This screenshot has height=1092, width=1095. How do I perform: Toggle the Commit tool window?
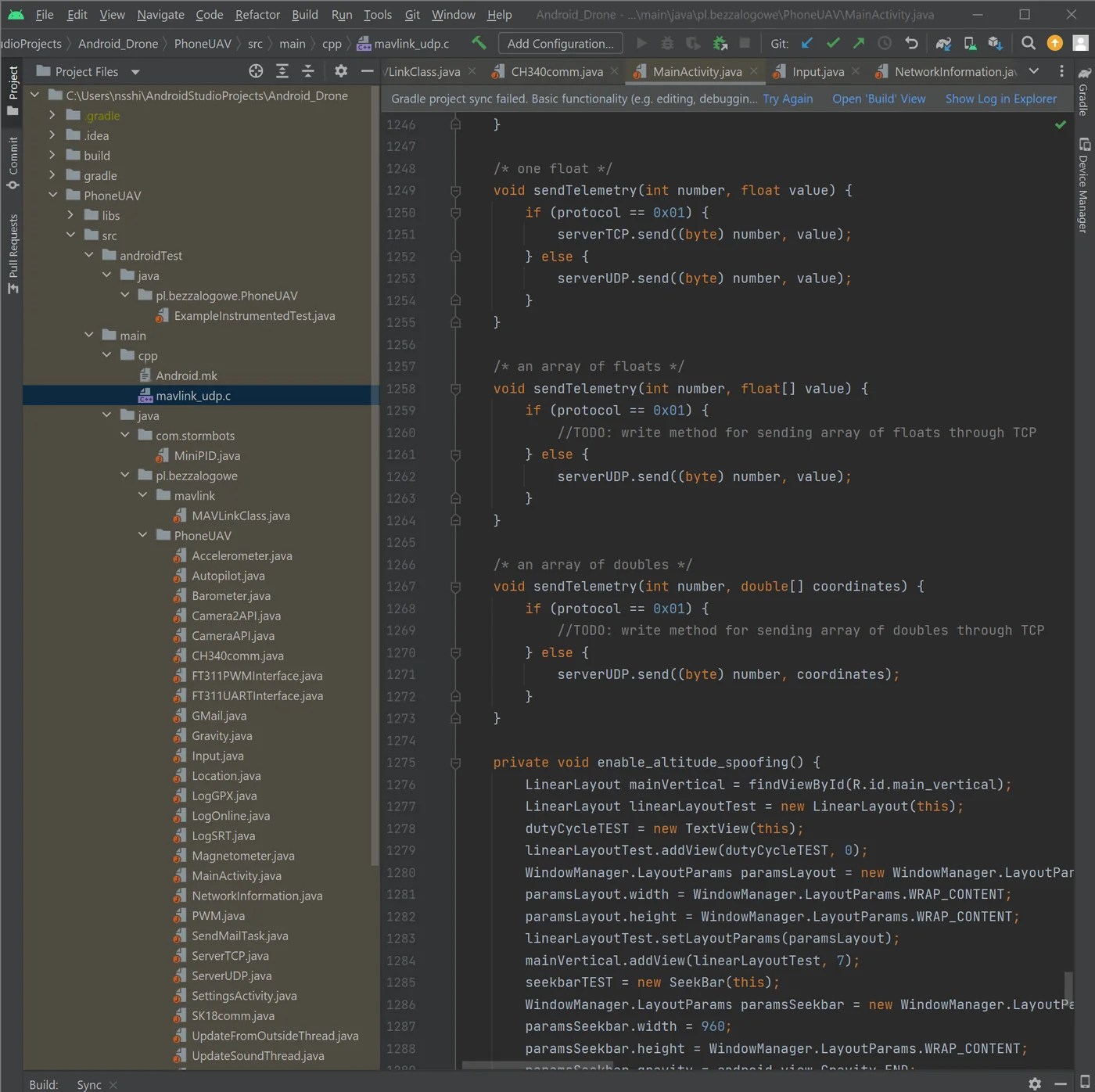[x=13, y=163]
